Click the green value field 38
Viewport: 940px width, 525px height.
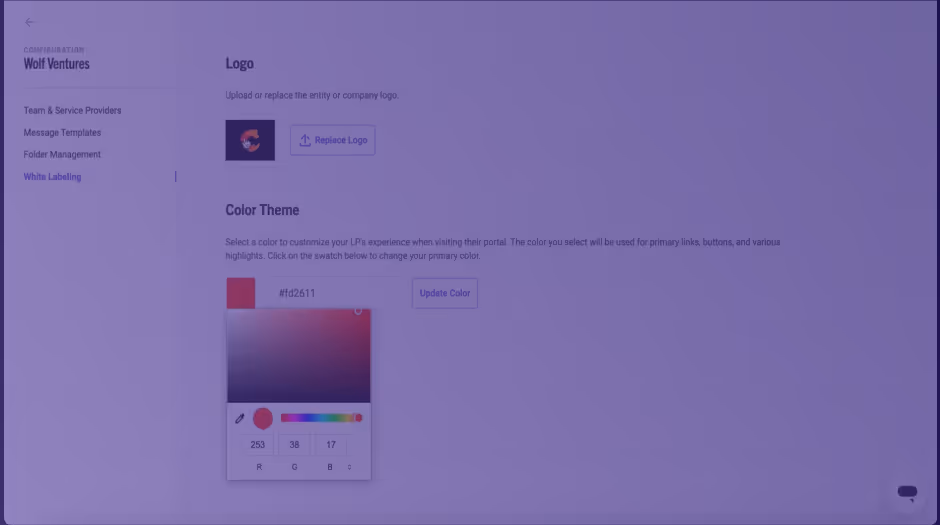coord(294,445)
